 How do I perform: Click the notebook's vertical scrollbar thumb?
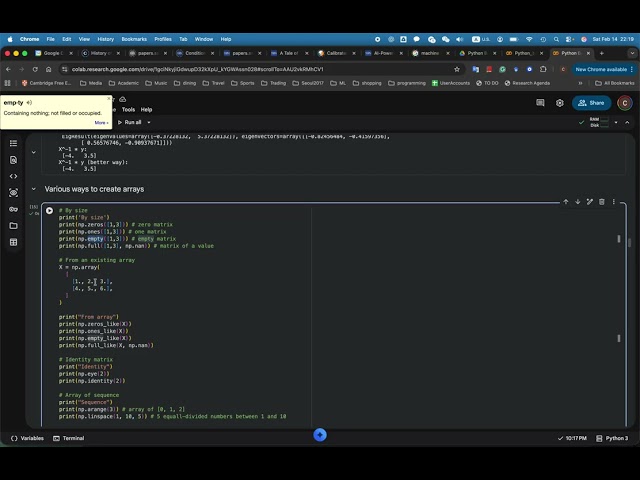629,243
